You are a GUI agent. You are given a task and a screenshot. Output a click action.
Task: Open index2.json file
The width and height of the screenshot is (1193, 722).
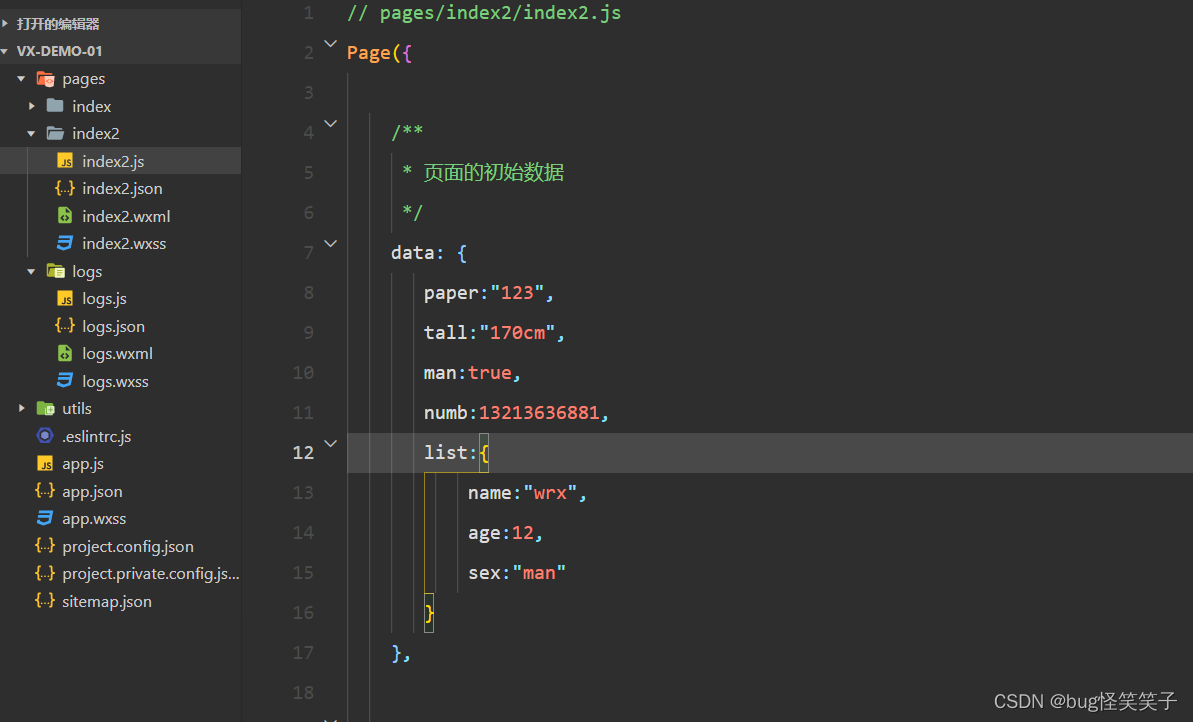(120, 188)
